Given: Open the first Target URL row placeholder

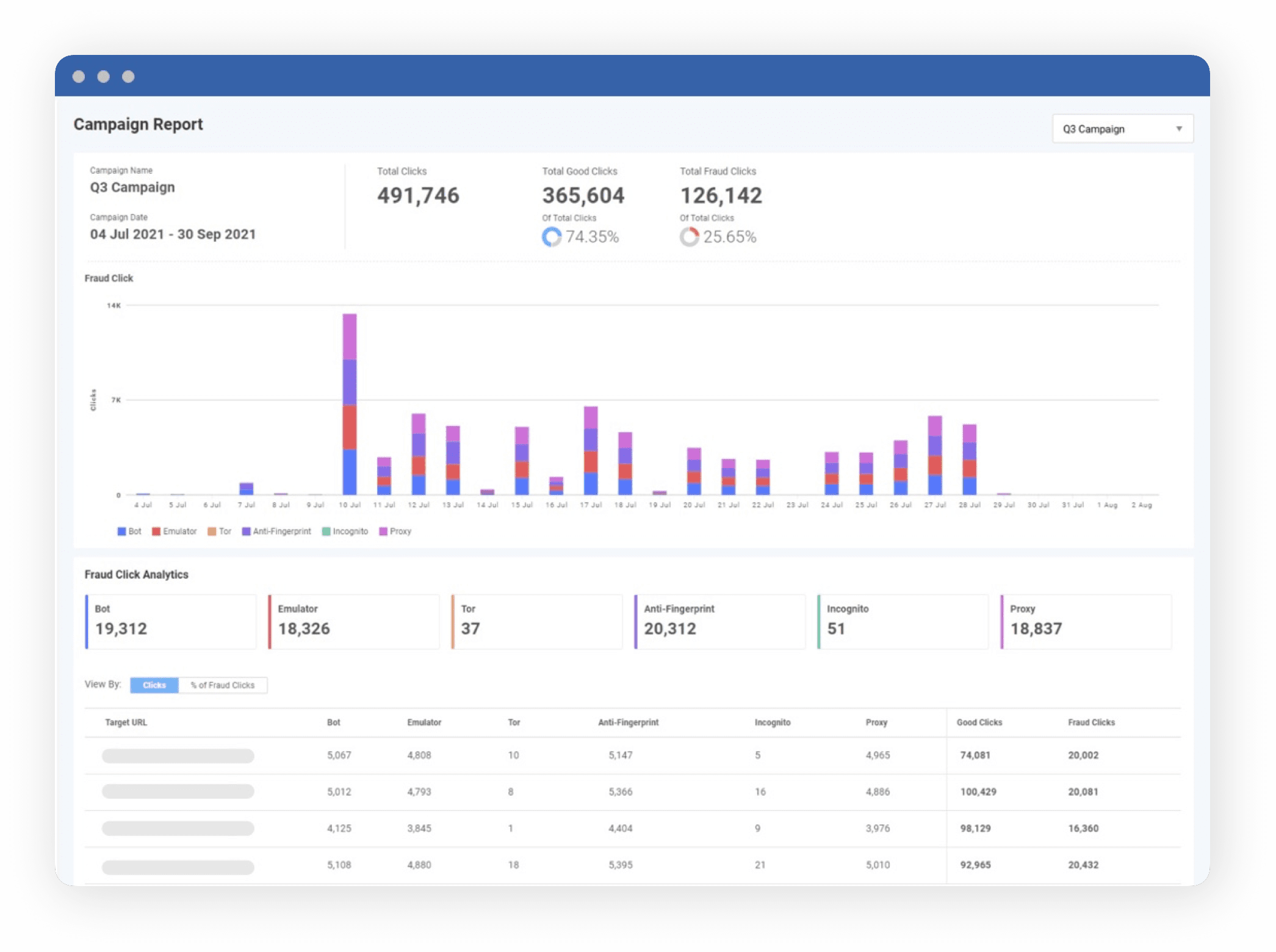Looking at the screenshot, I should click(178, 756).
